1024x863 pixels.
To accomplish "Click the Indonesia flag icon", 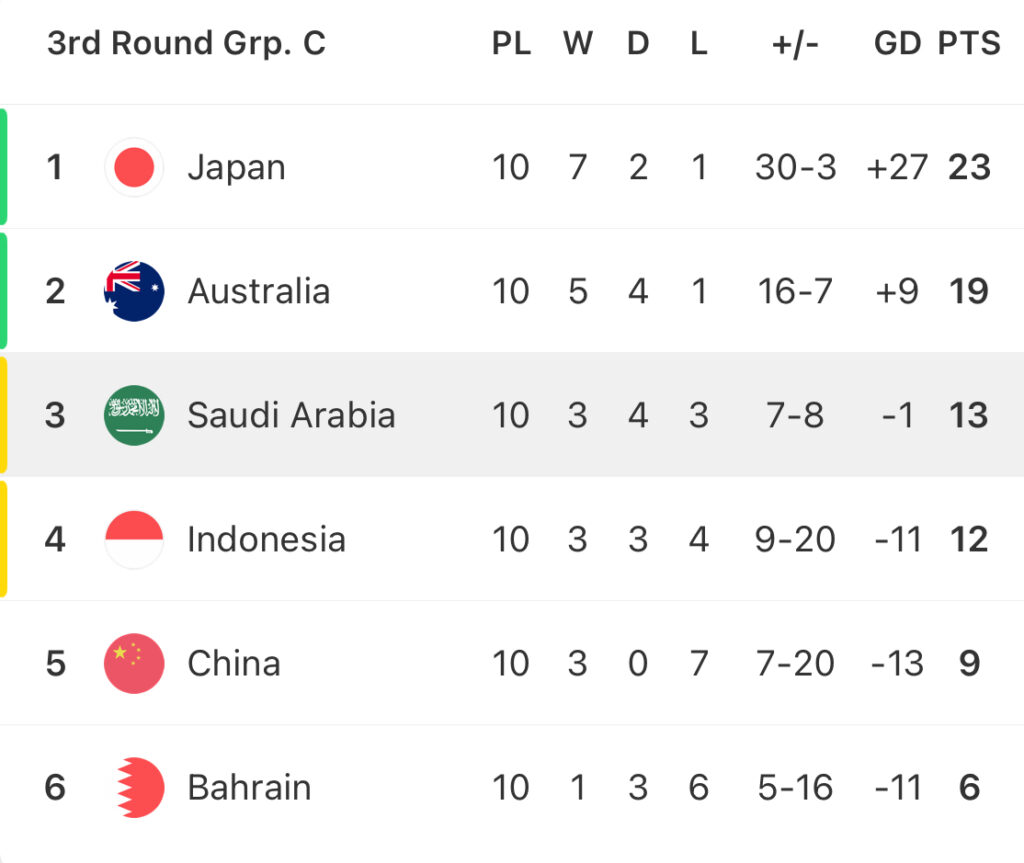I will 134,540.
